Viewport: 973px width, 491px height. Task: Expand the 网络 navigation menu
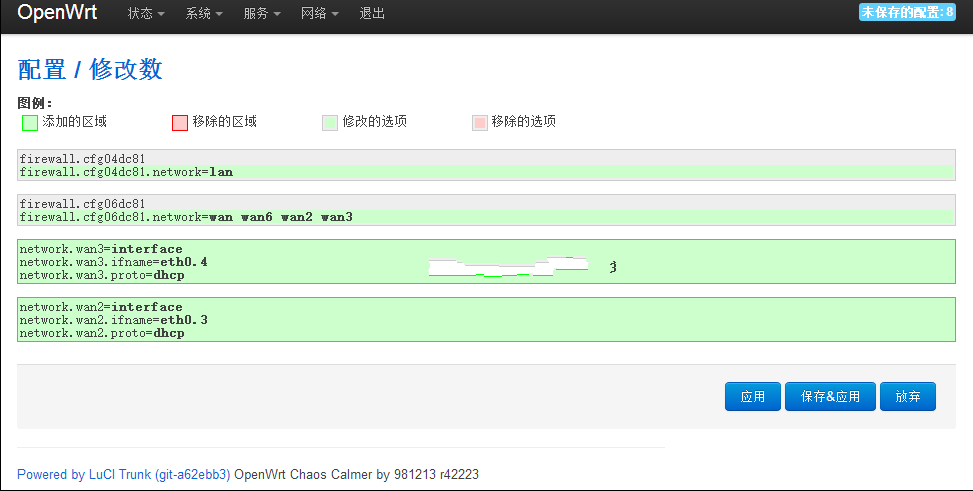tap(320, 14)
